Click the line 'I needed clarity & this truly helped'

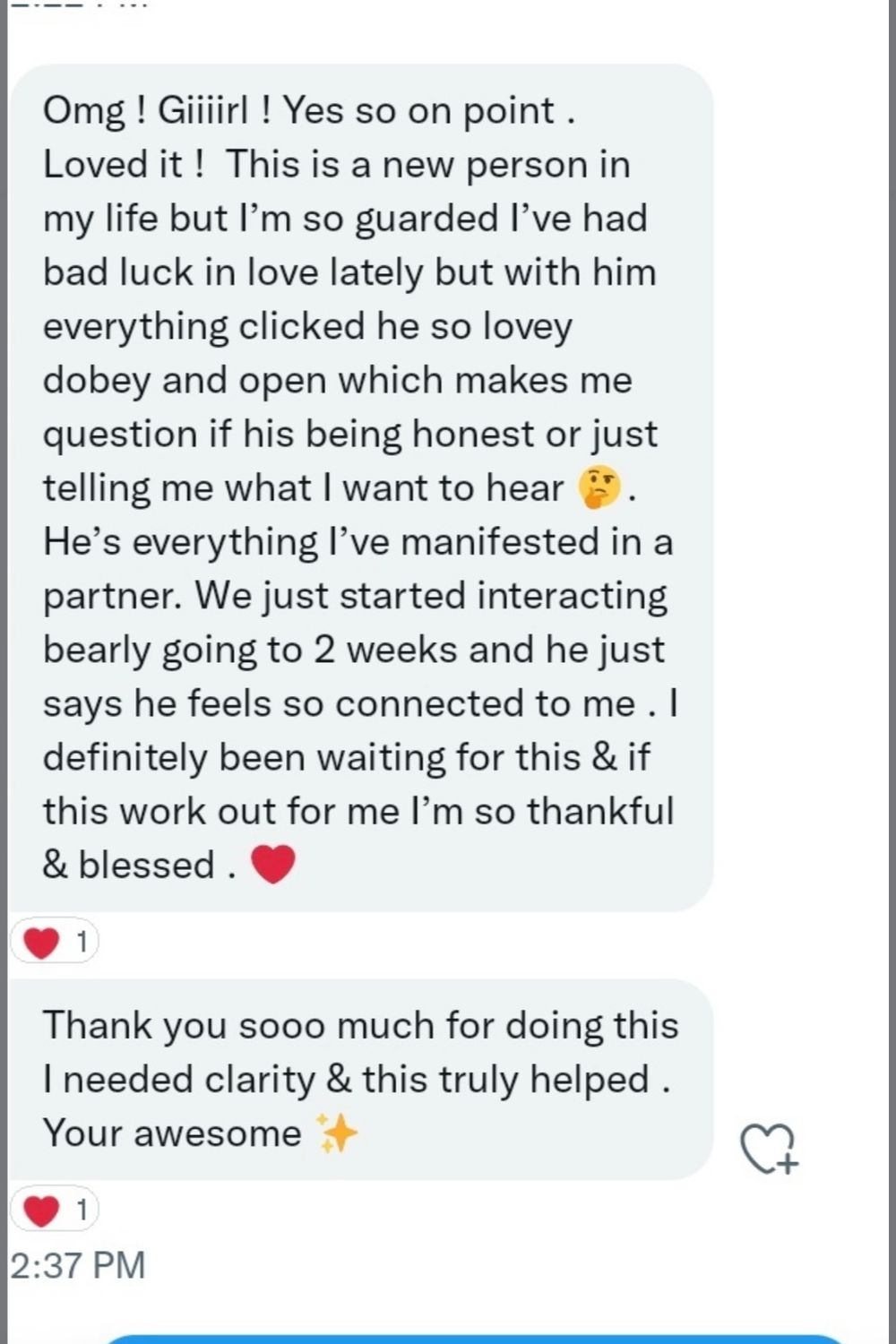click(357, 1080)
